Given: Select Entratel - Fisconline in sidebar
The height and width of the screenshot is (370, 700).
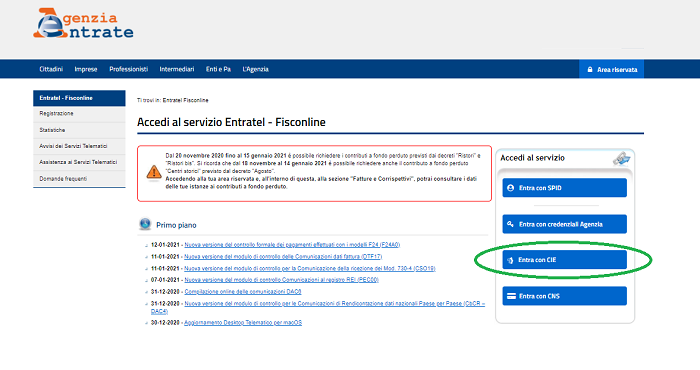Looking at the screenshot, I should click(x=79, y=98).
